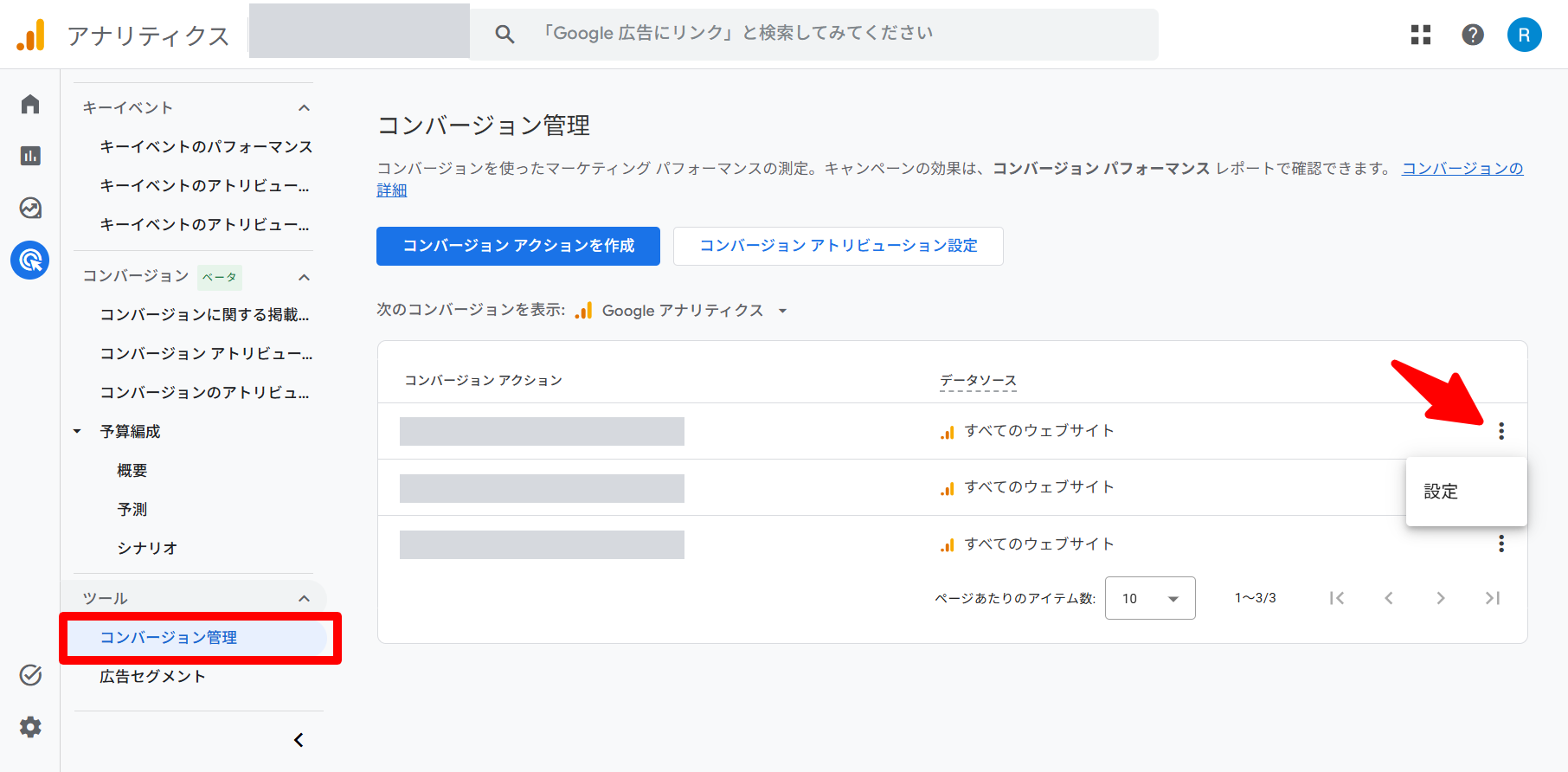Viewport: 1568px width, 772px height.
Task: Open the Admin gear icon
Action: (x=30, y=727)
